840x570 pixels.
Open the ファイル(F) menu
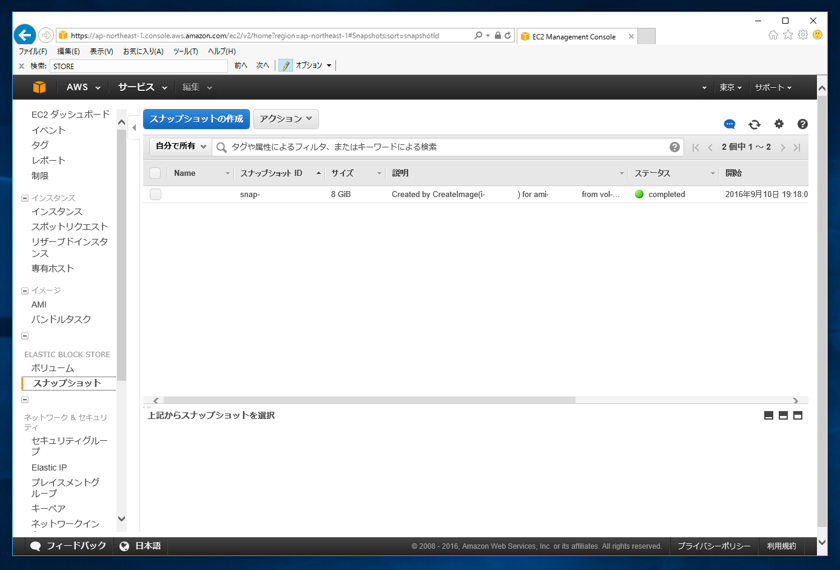click(33, 51)
